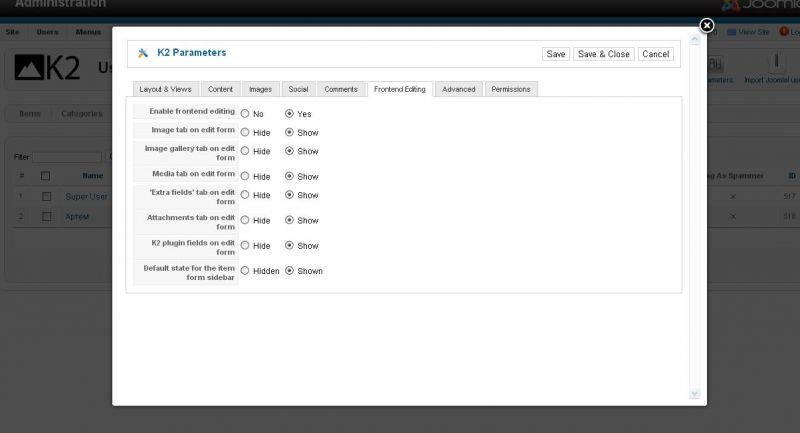Set Enable frontend editing to Yes
This screenshot has height=433, width=800.
[289, 114]
